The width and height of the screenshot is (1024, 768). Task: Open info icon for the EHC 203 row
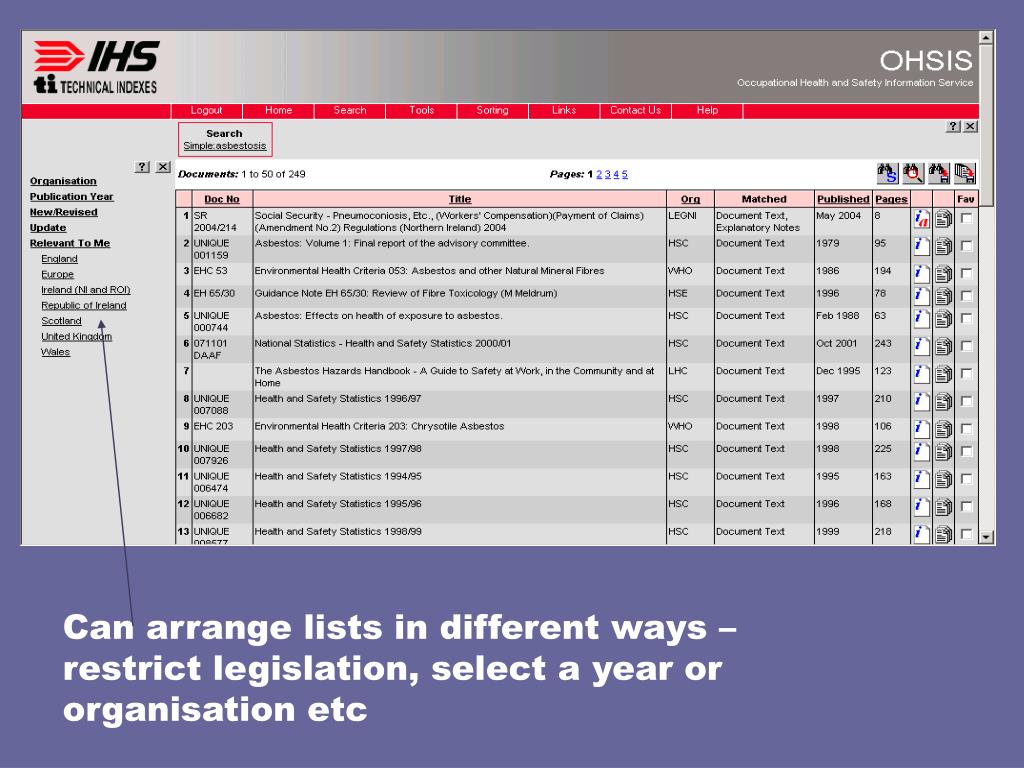pyautogui.click(x=921, y=429)
